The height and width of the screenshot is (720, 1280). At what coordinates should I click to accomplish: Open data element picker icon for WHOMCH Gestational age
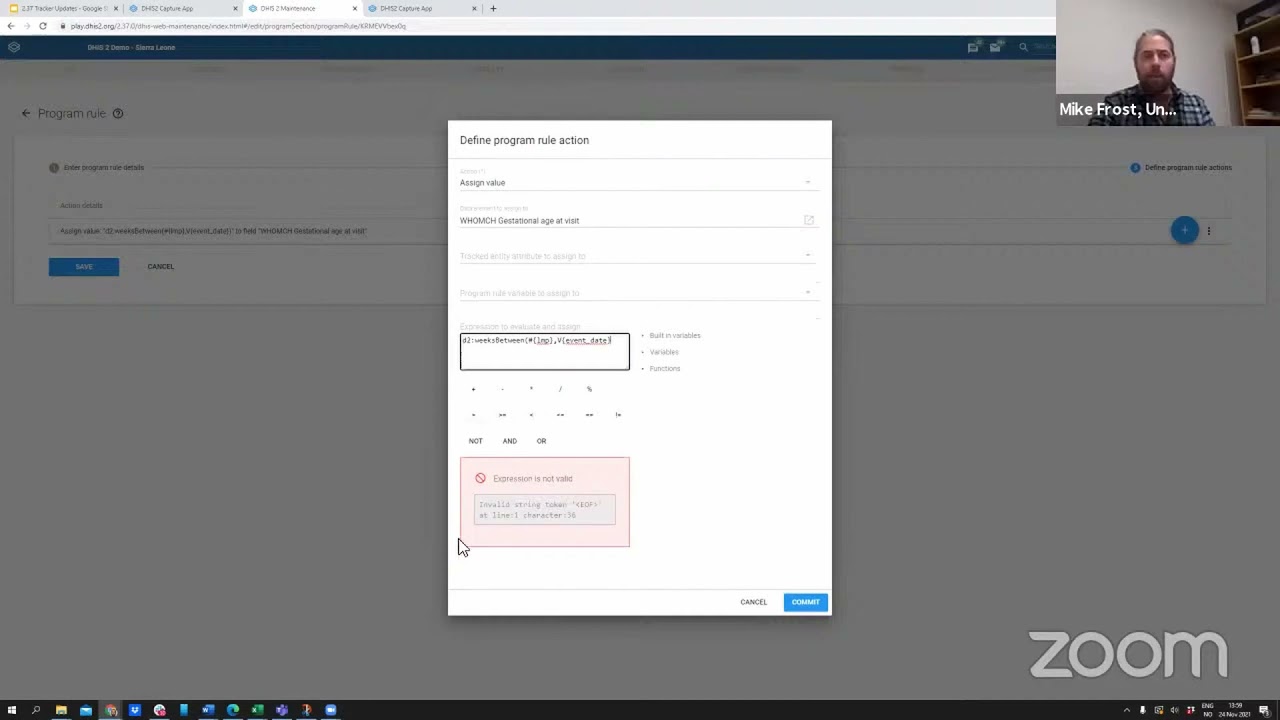(809, 220)
